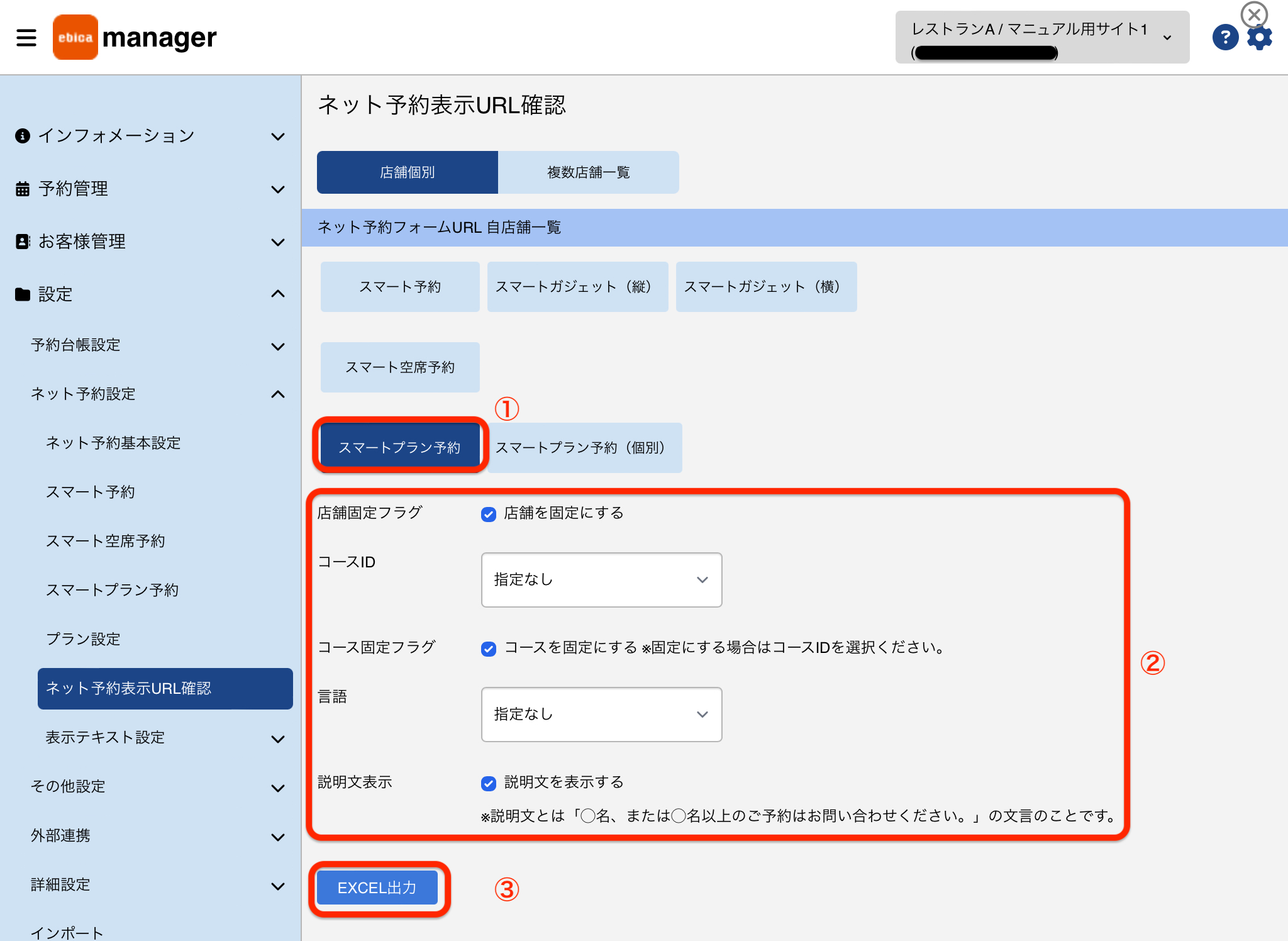1288x941 pixels.
Task: Click the EXCEL出力 button
Action: (377, 888)
